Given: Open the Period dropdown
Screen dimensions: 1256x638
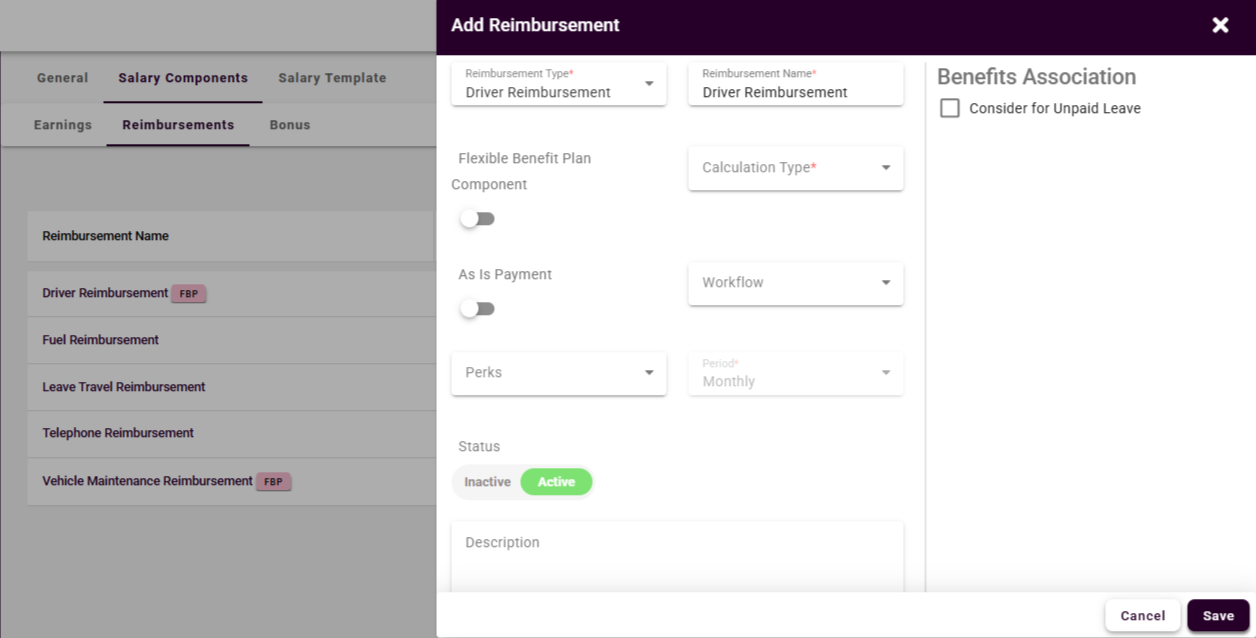Looking at the screenshot, I should [795, 373].
